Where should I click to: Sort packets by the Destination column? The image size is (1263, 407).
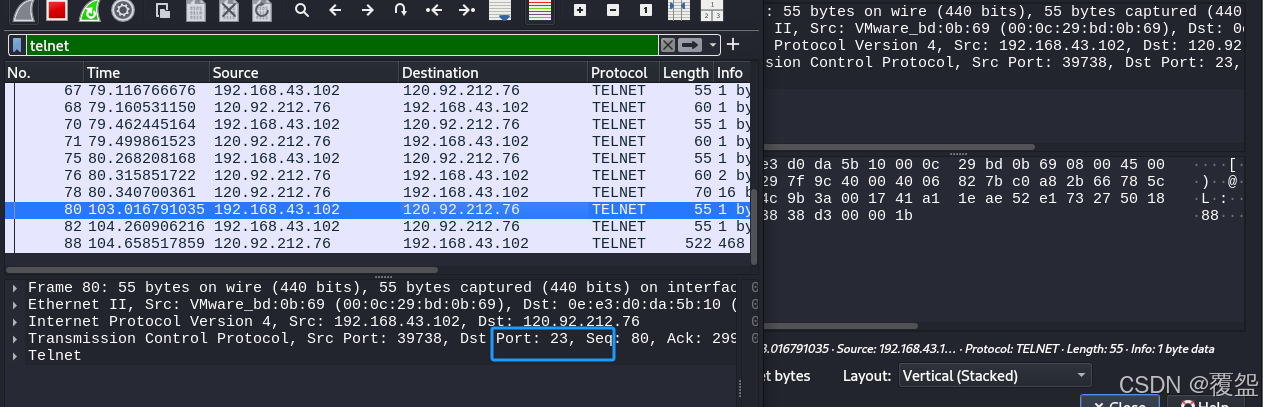493,73
